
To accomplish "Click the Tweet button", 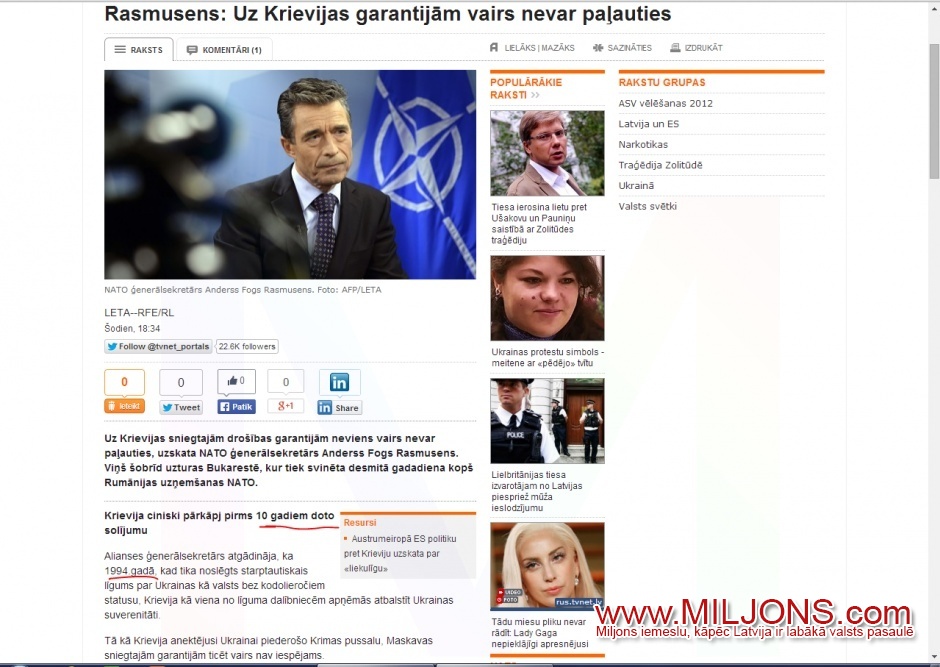I will (181, 408).
